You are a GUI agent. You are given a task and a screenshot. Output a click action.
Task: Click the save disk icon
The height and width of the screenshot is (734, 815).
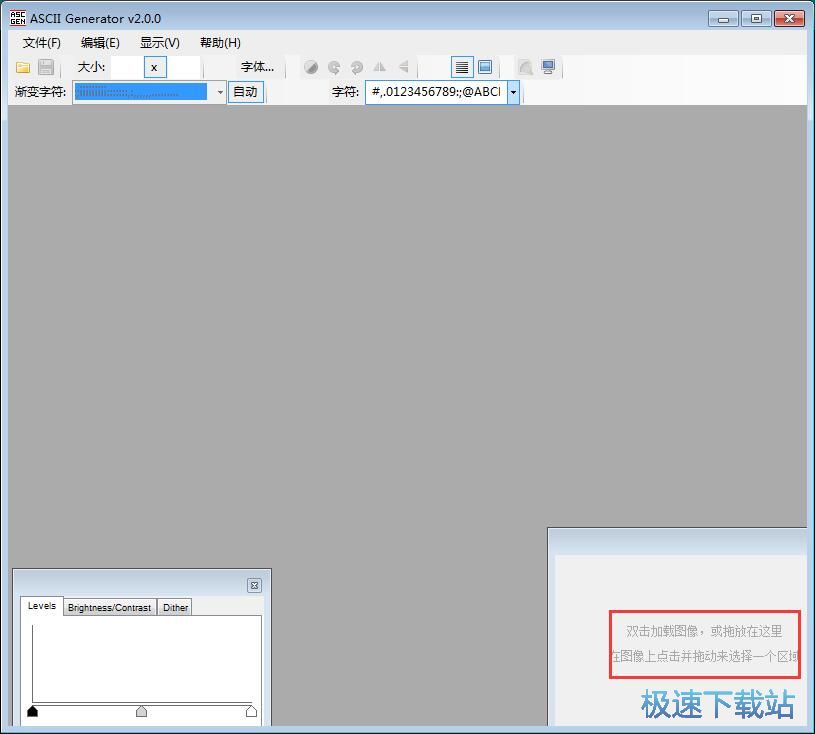tap(46, 67)
